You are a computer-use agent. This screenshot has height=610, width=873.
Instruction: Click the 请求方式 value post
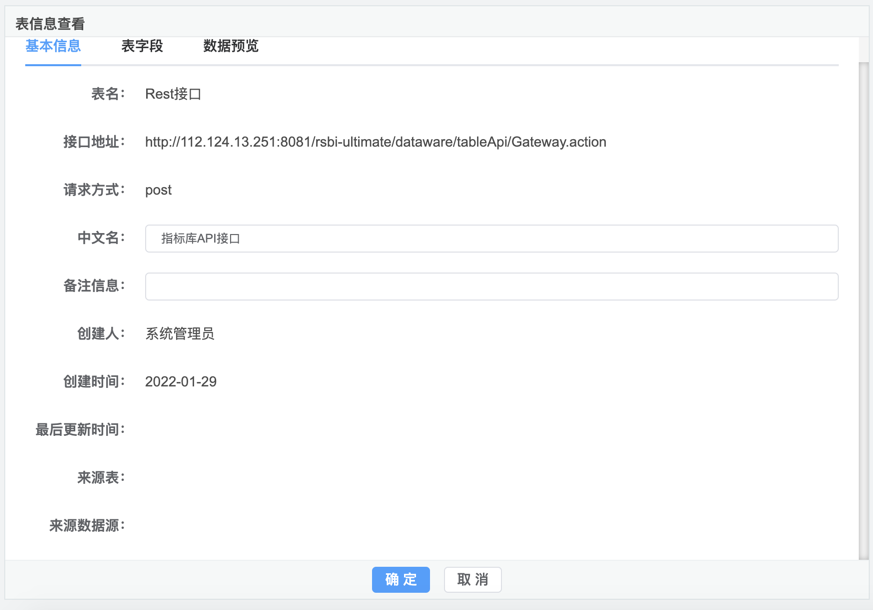coord(158,190)
